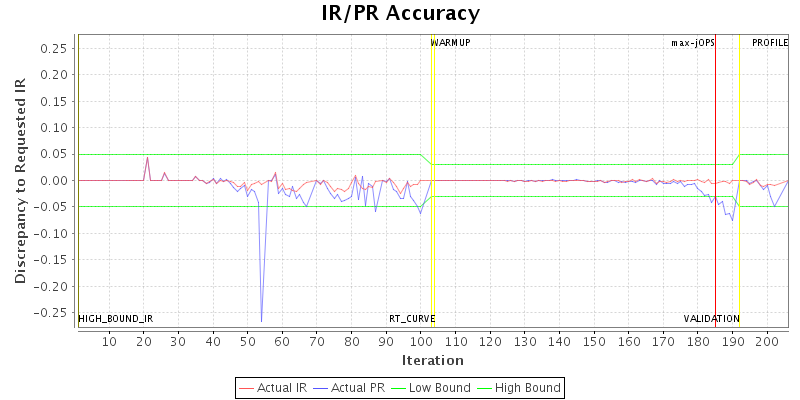Click the Actual IR legend entry

(x=285, y=387)
